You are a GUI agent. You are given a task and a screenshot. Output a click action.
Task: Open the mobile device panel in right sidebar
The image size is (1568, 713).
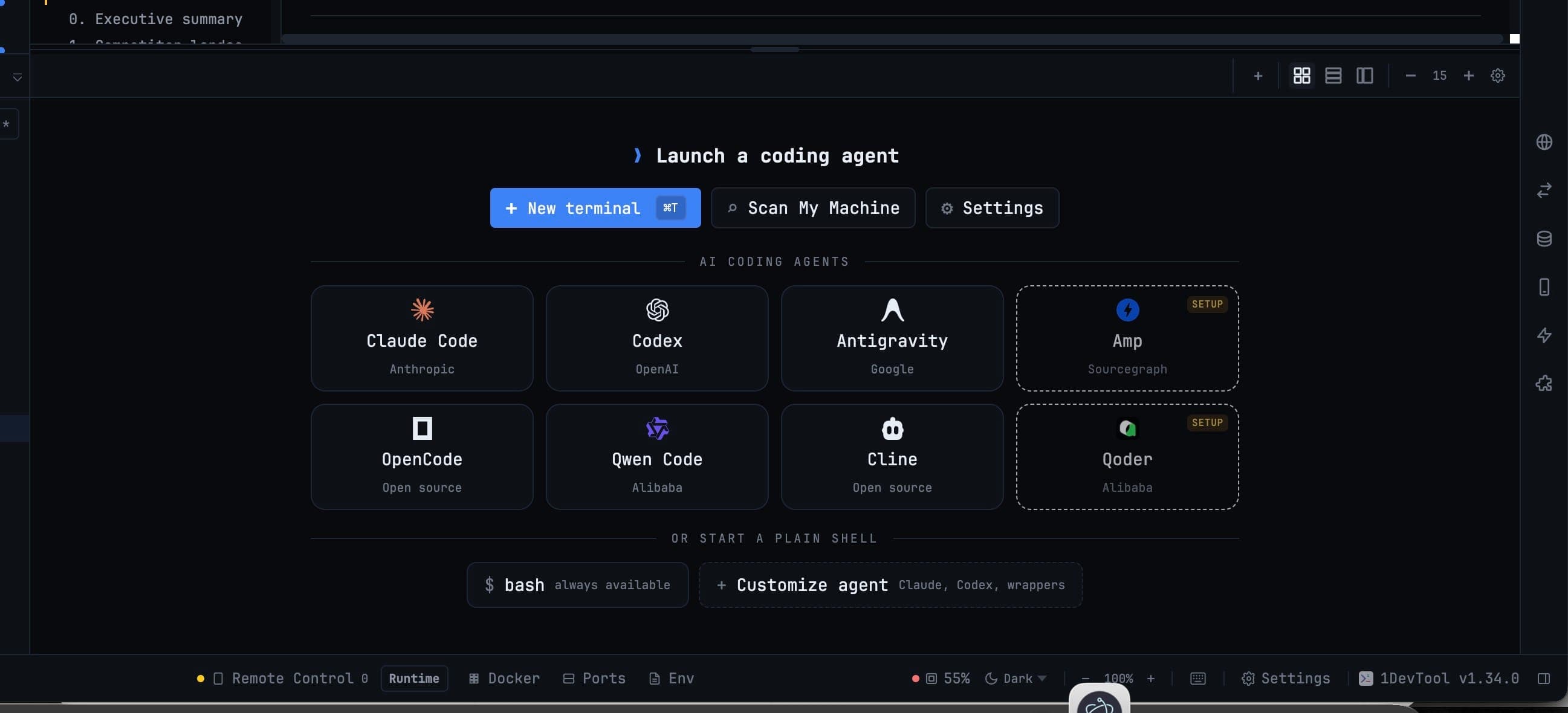point(1544,287)
